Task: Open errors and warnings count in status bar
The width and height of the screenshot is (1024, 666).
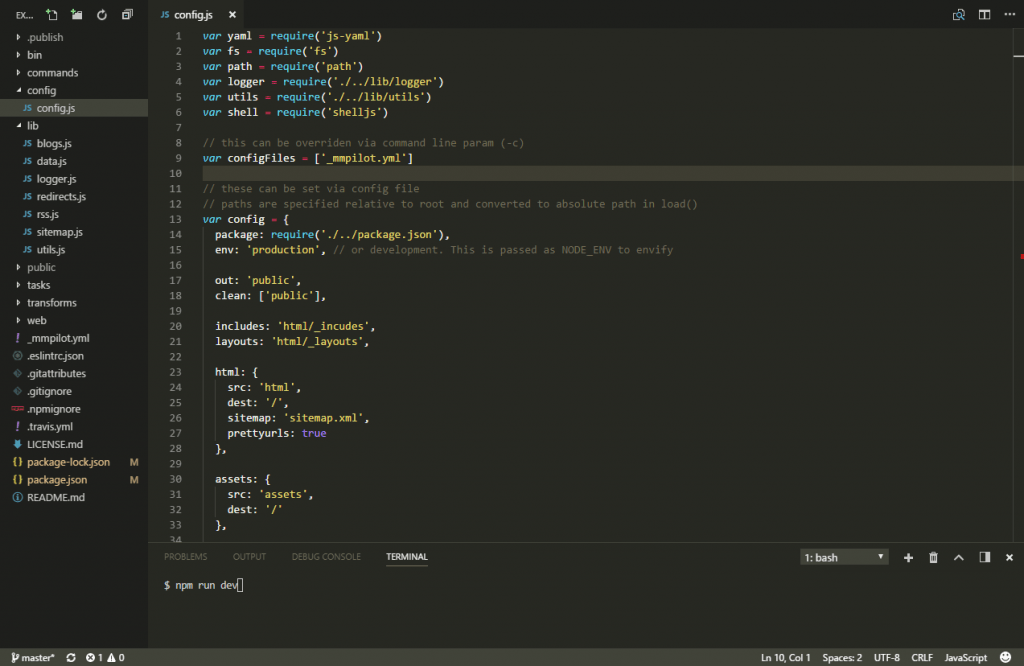Action: click(105, 658)
